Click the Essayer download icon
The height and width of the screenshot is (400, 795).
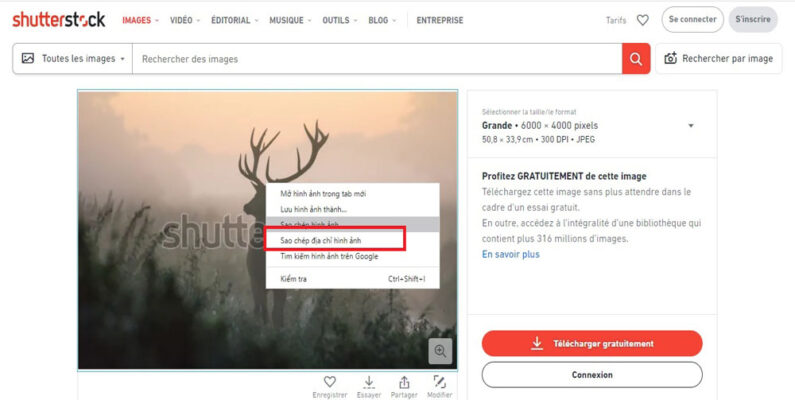tap(368, 382)
